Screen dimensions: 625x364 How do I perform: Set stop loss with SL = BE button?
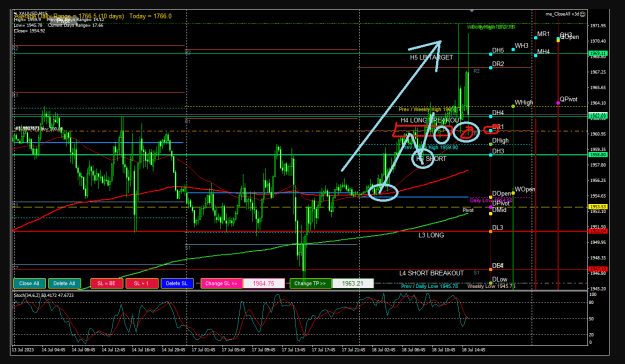point(106,283)
